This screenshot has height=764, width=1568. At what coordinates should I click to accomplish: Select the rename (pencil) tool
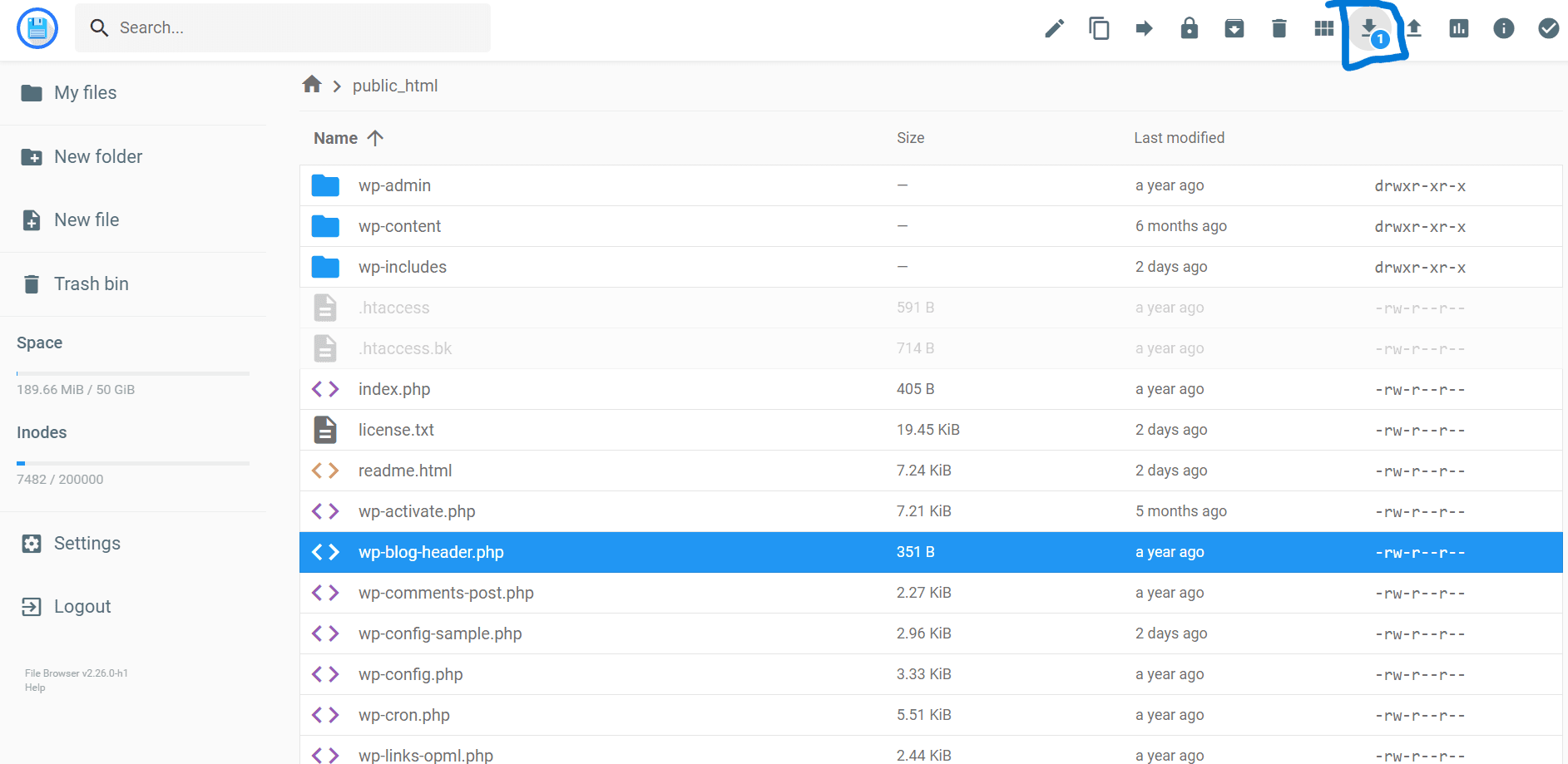(1054, 27)
